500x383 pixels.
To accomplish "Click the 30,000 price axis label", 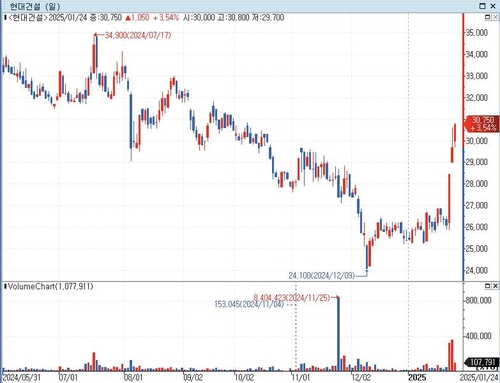I will [476, 141].
